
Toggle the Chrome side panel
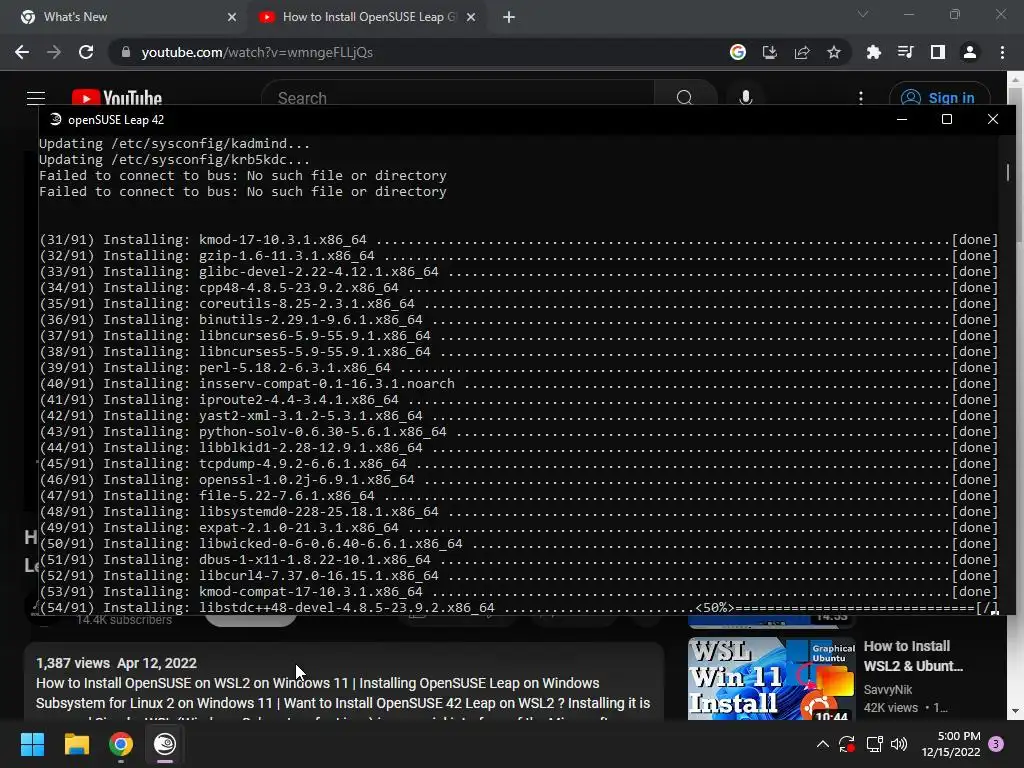(x=938, y=52)
